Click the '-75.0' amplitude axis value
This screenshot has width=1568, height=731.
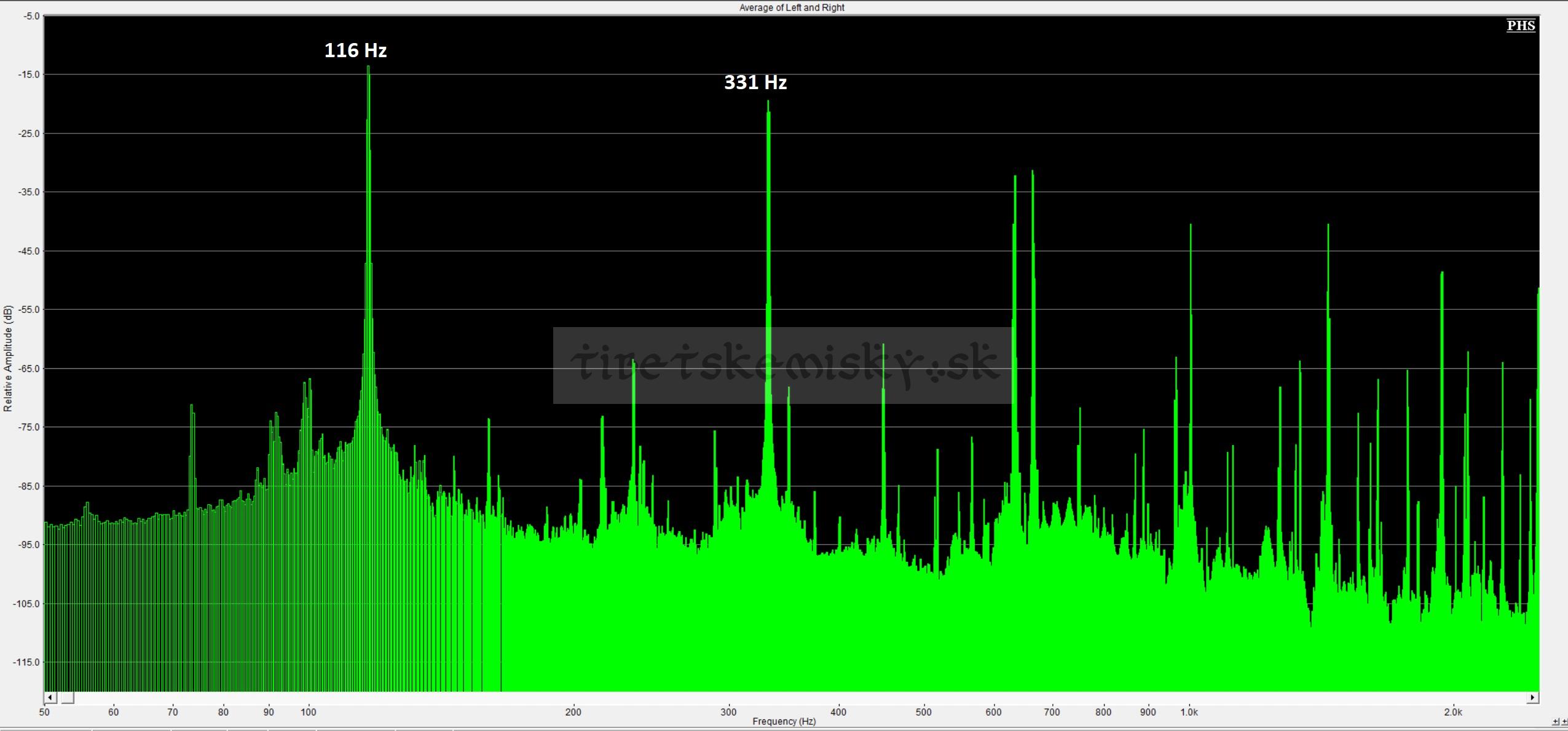[x=30, y=427]
